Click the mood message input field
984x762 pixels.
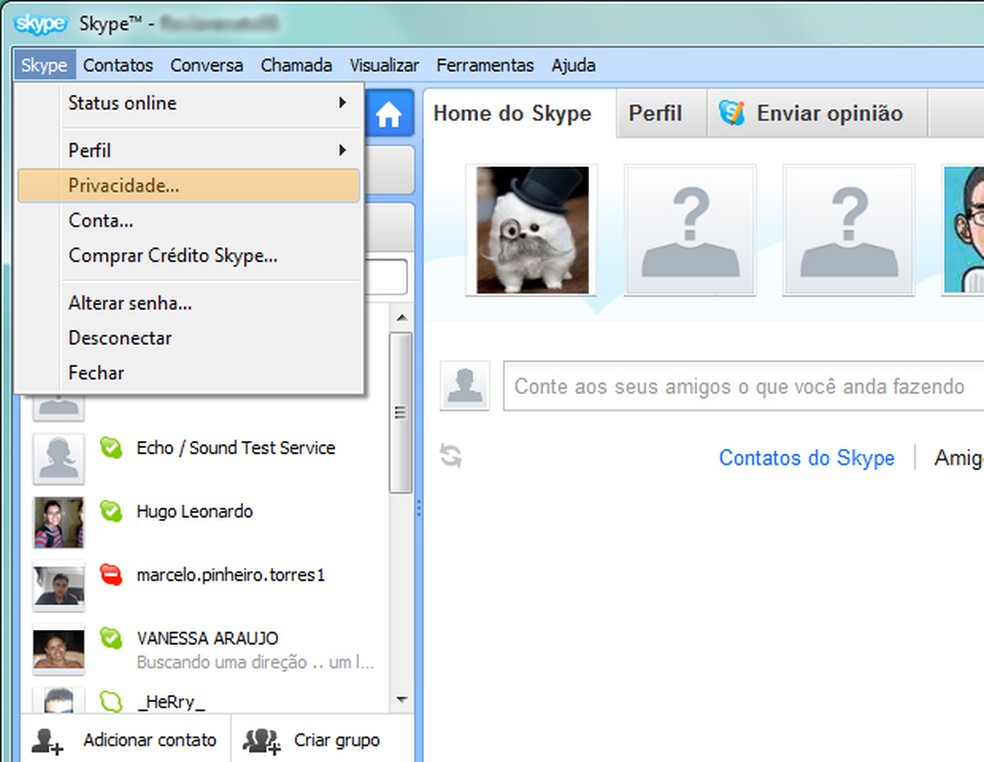pyautogui.click(x=740, y=386)
